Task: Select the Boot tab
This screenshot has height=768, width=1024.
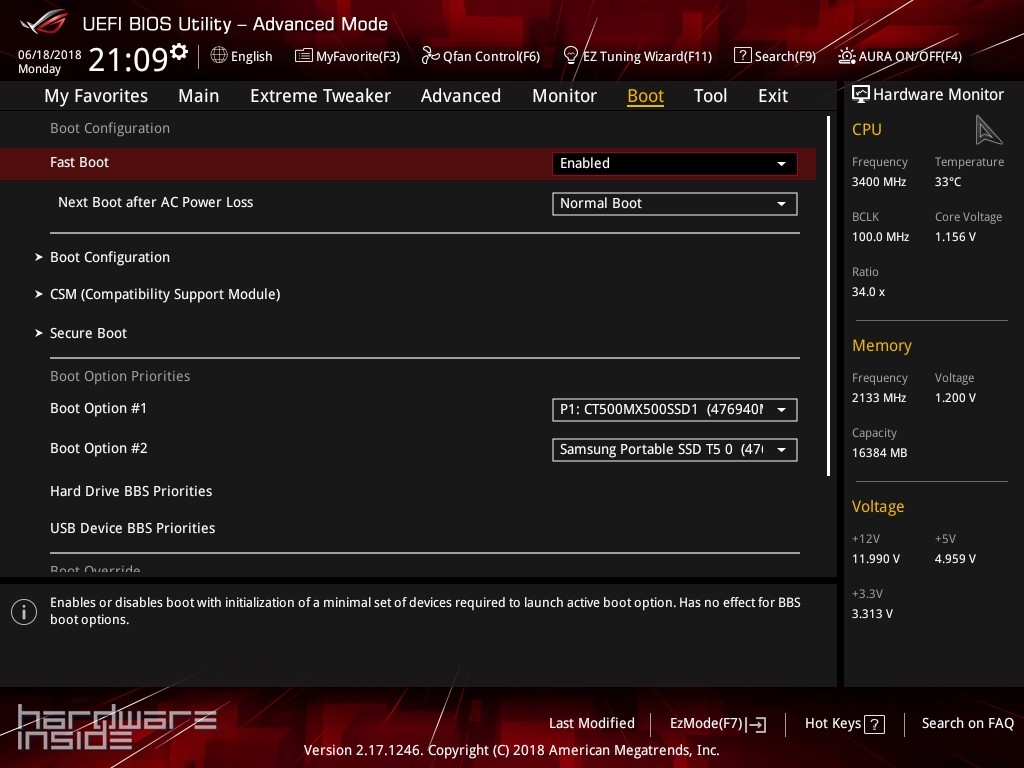Action: click(x=645, y=96)
